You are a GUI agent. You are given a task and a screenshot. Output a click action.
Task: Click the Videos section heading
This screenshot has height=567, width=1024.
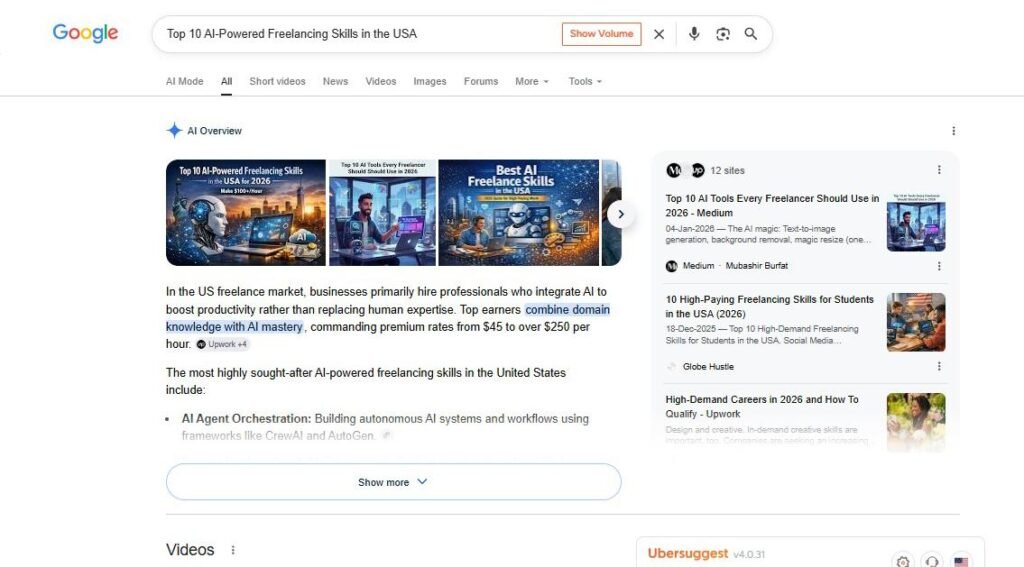point(190,550)
